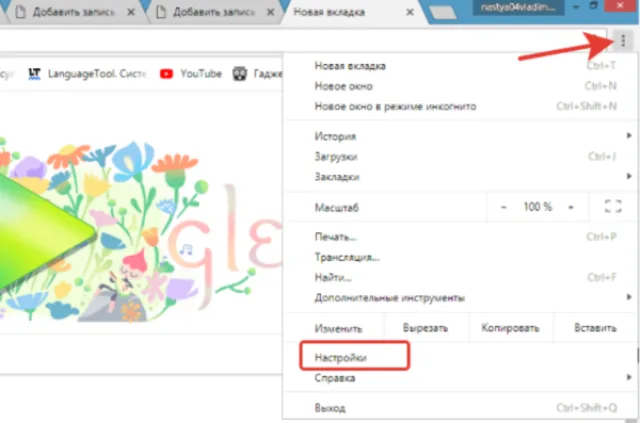This screenshot has width=640, height=423.
Task: Open the three-dot Chrome menu button
Action: (x=622, y=40)
